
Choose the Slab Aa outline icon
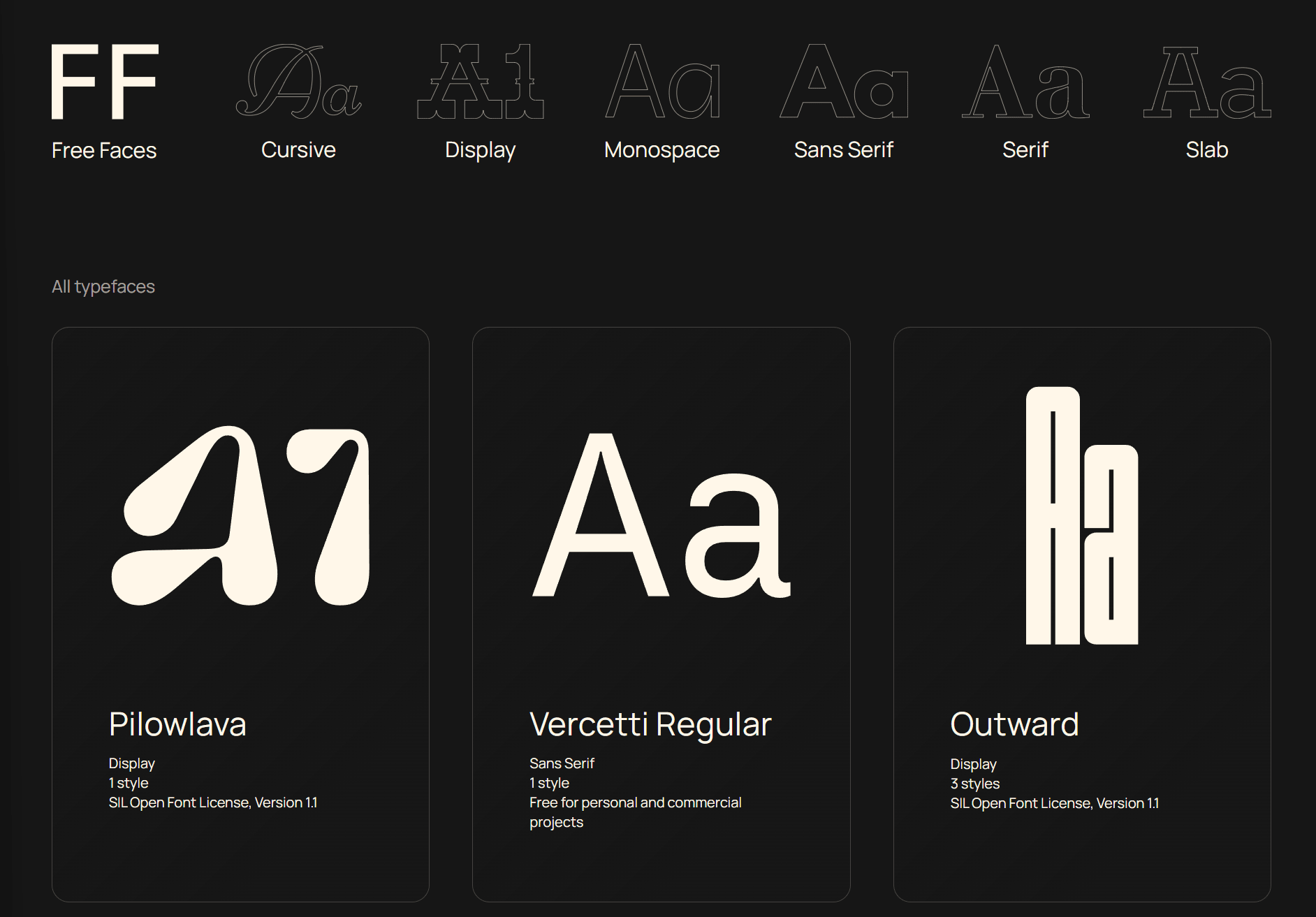1207,81
